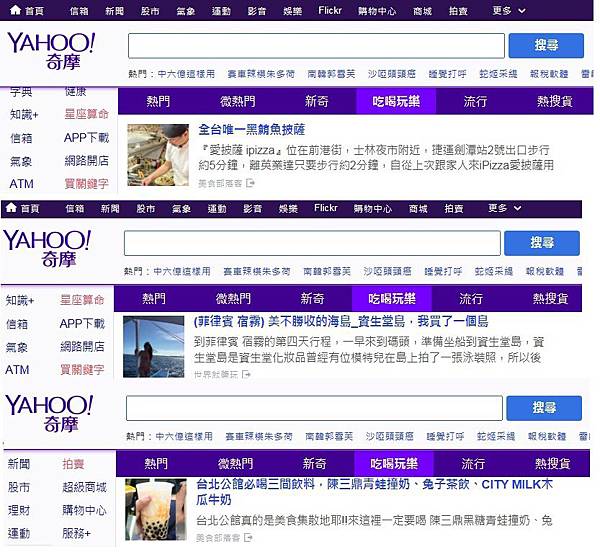The image size is (600, 552).
Task: Open 美食部落客 under the pizza article
Action: click(x=220, y=183)
